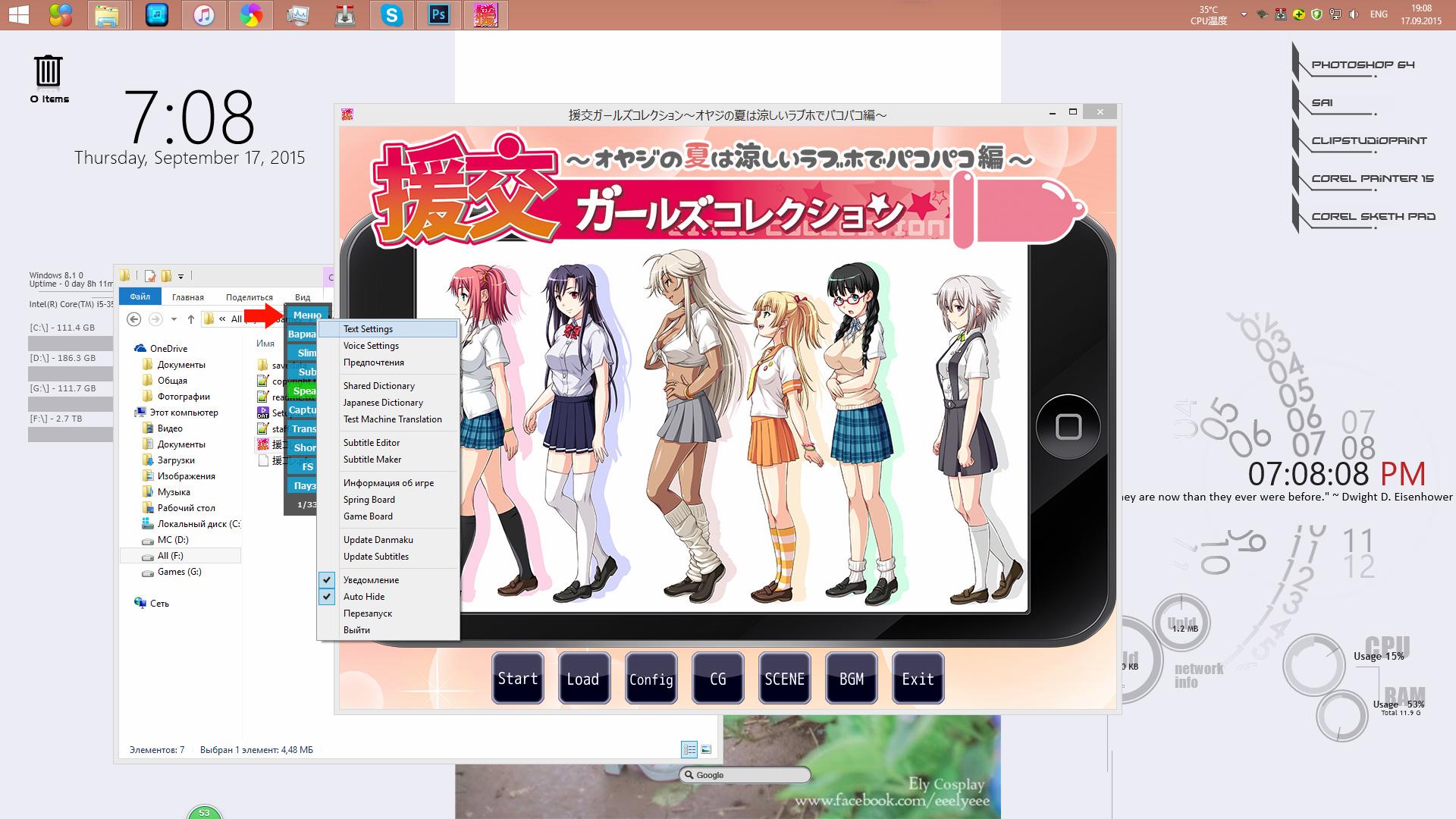Click the Google search field

[745, 775]
